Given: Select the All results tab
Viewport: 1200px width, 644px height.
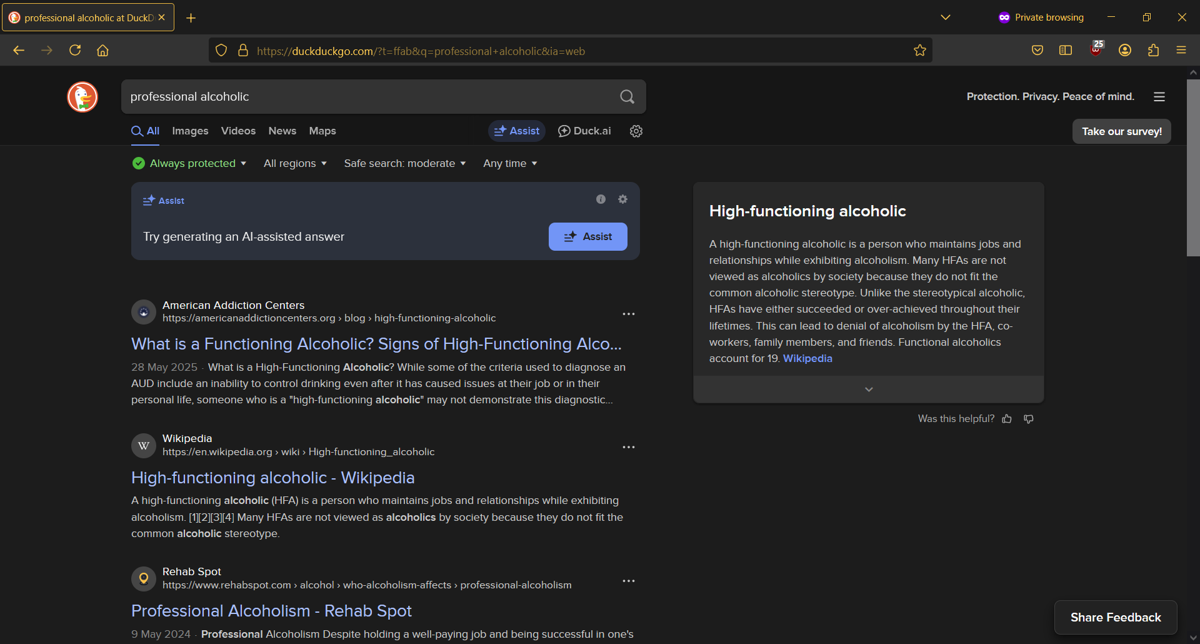Looking at the screenshot, I should coord(145,131).
